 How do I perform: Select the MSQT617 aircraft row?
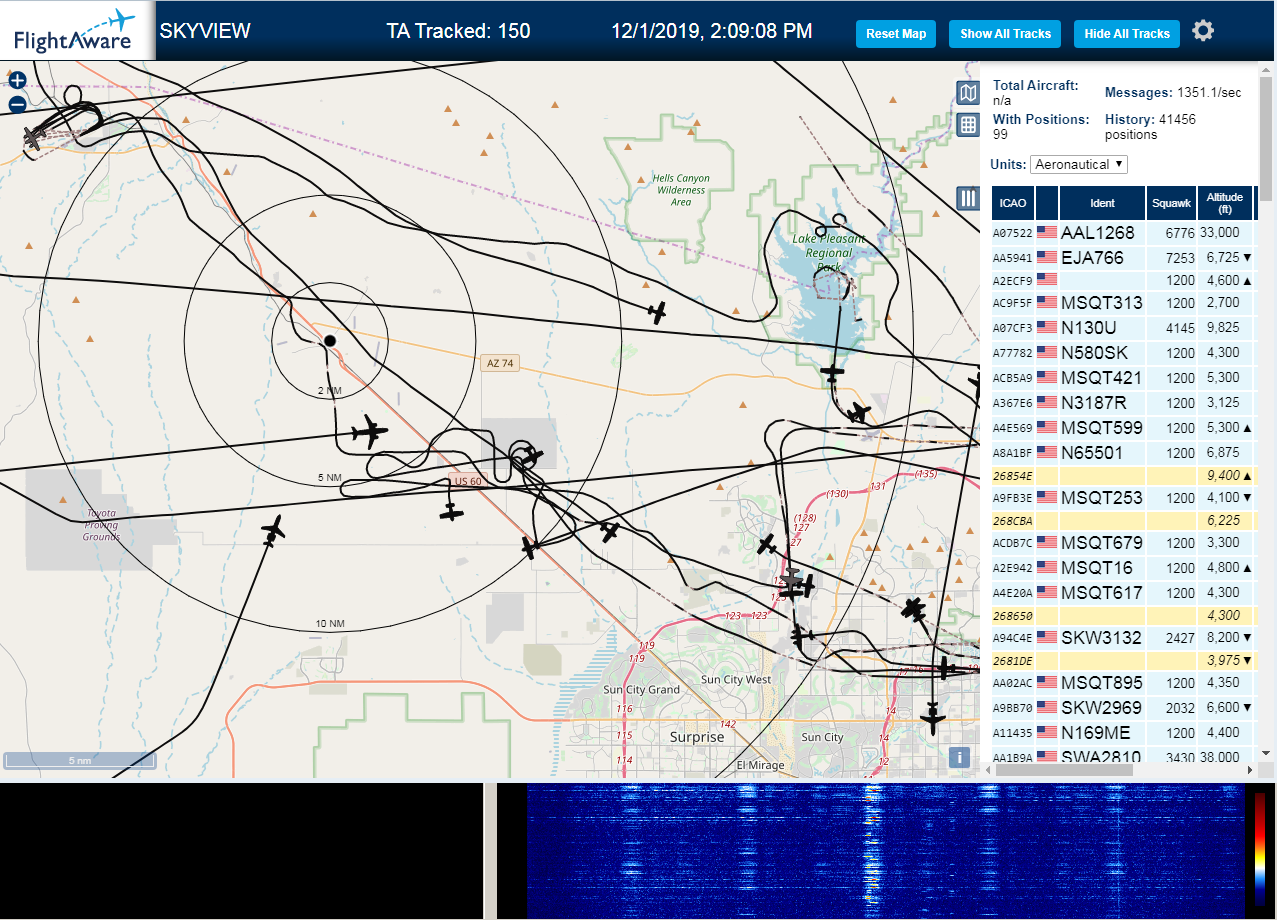[1122, 592]
